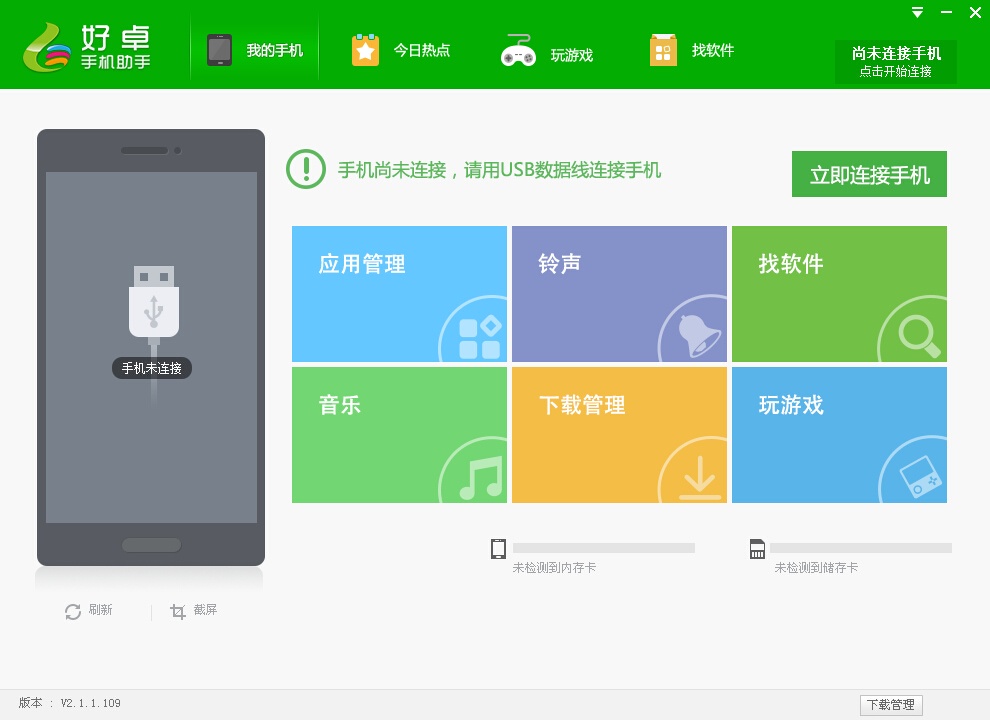Open the 玩游戏 tab in top bar

point(547,51)
